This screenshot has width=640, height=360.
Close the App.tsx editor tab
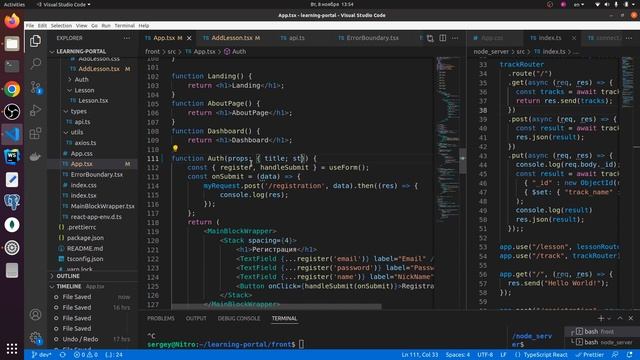pos(189,38)
